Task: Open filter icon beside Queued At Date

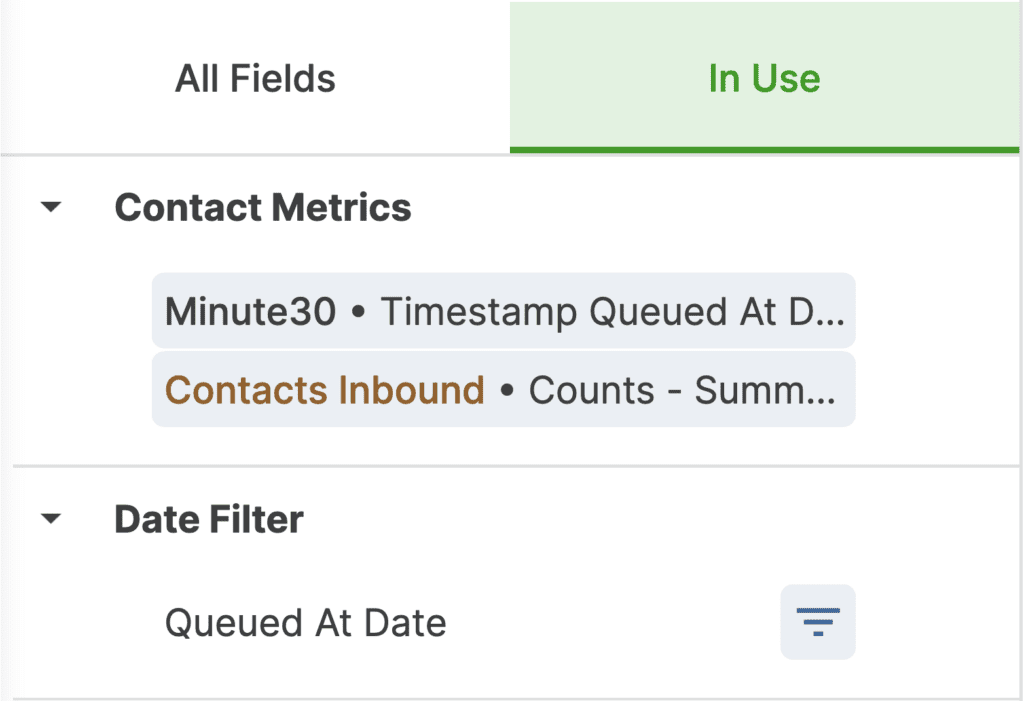Action: (818, 621)
